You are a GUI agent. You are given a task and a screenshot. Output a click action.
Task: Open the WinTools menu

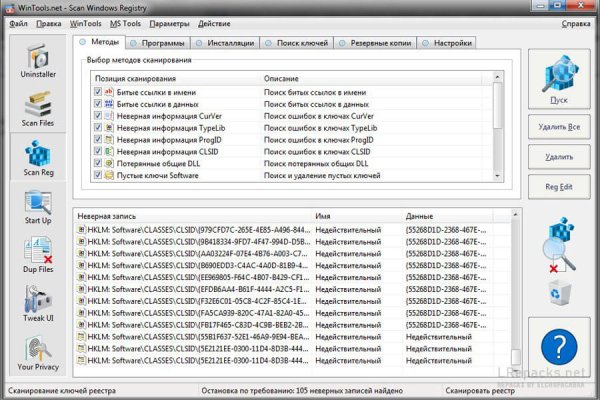[x=85, y=24]
